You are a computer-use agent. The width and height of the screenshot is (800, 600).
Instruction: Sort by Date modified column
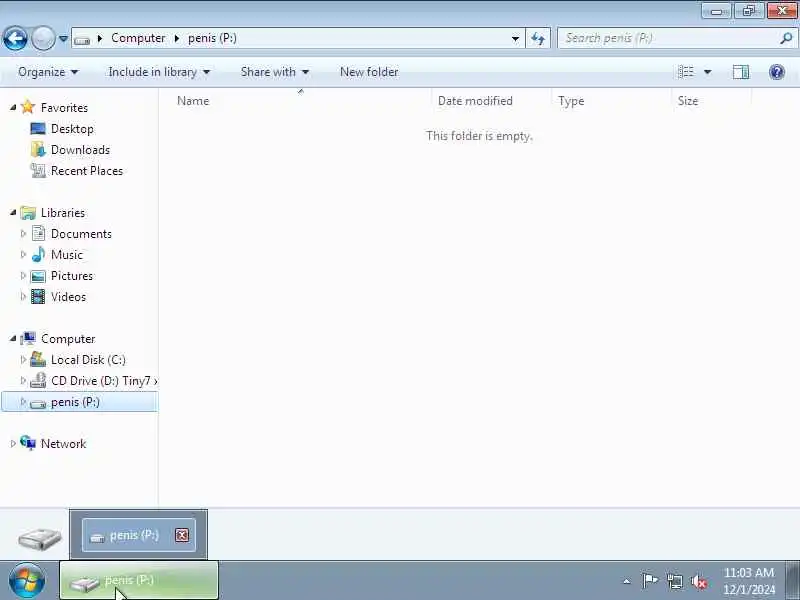(x=491, y=101)
